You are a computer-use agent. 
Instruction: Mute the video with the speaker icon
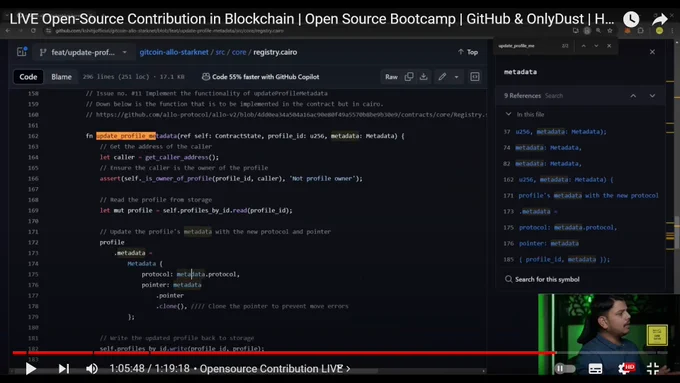click(x=92, y=369)
